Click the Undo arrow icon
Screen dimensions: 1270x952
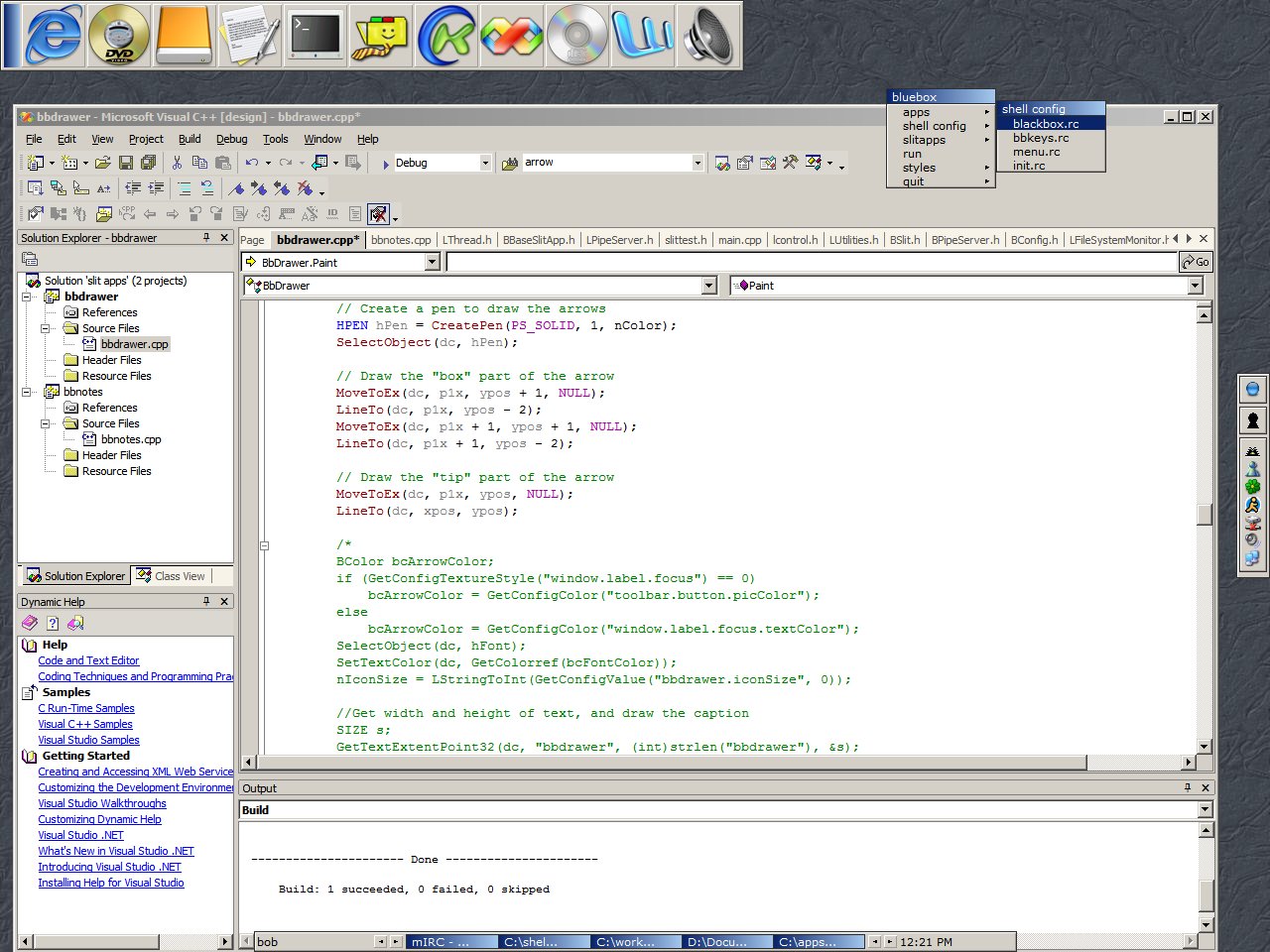coord(252,163)
